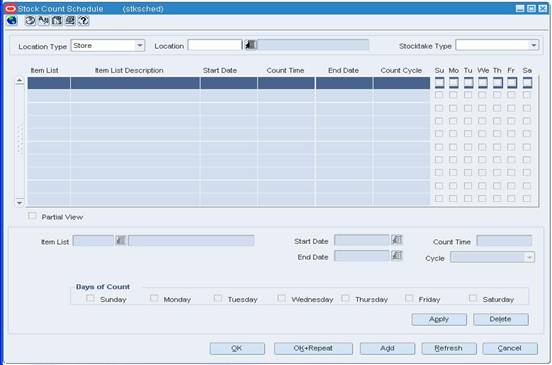Click the Delete button

point(501,319)
